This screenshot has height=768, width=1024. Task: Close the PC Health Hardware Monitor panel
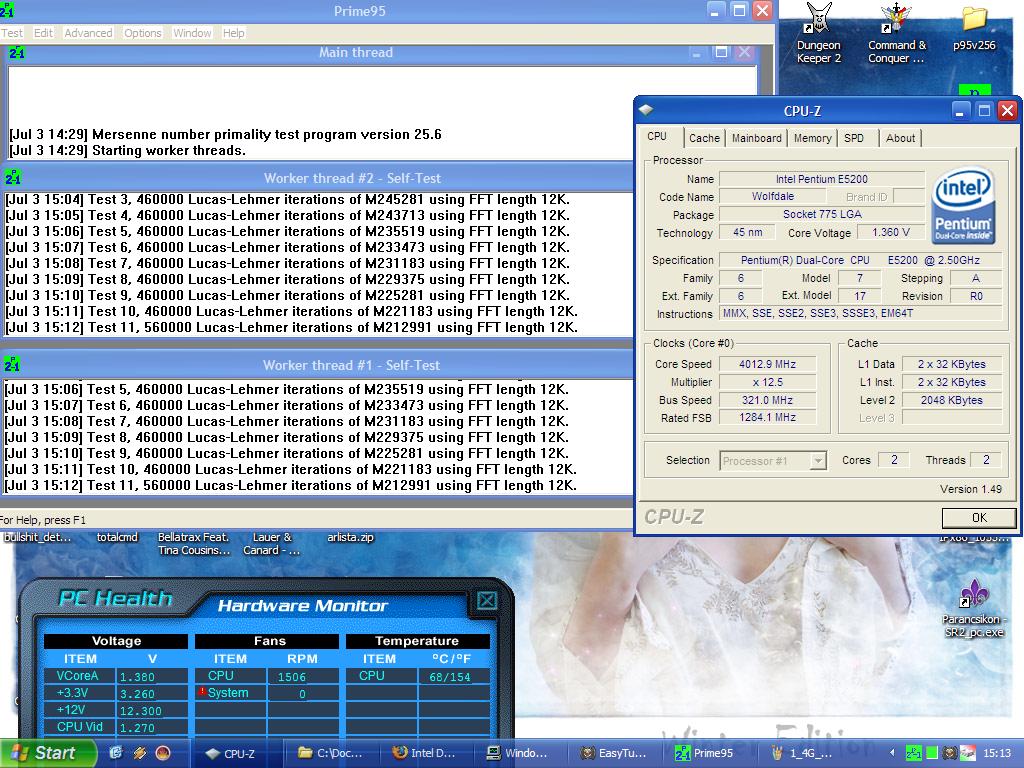pyautogui.click(x=487, y=600)
